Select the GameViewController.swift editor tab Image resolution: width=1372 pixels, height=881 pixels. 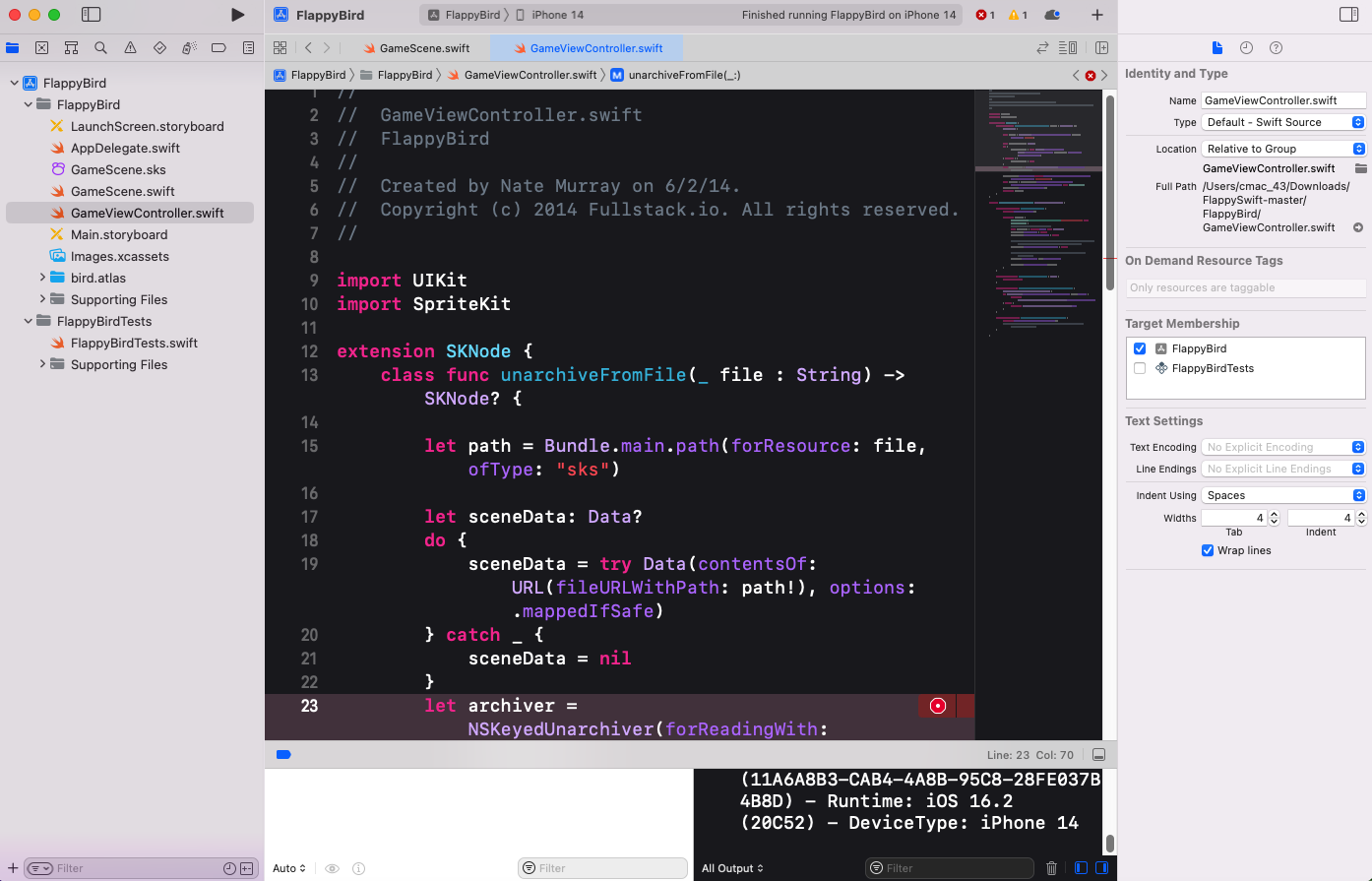tap(587, 48)
